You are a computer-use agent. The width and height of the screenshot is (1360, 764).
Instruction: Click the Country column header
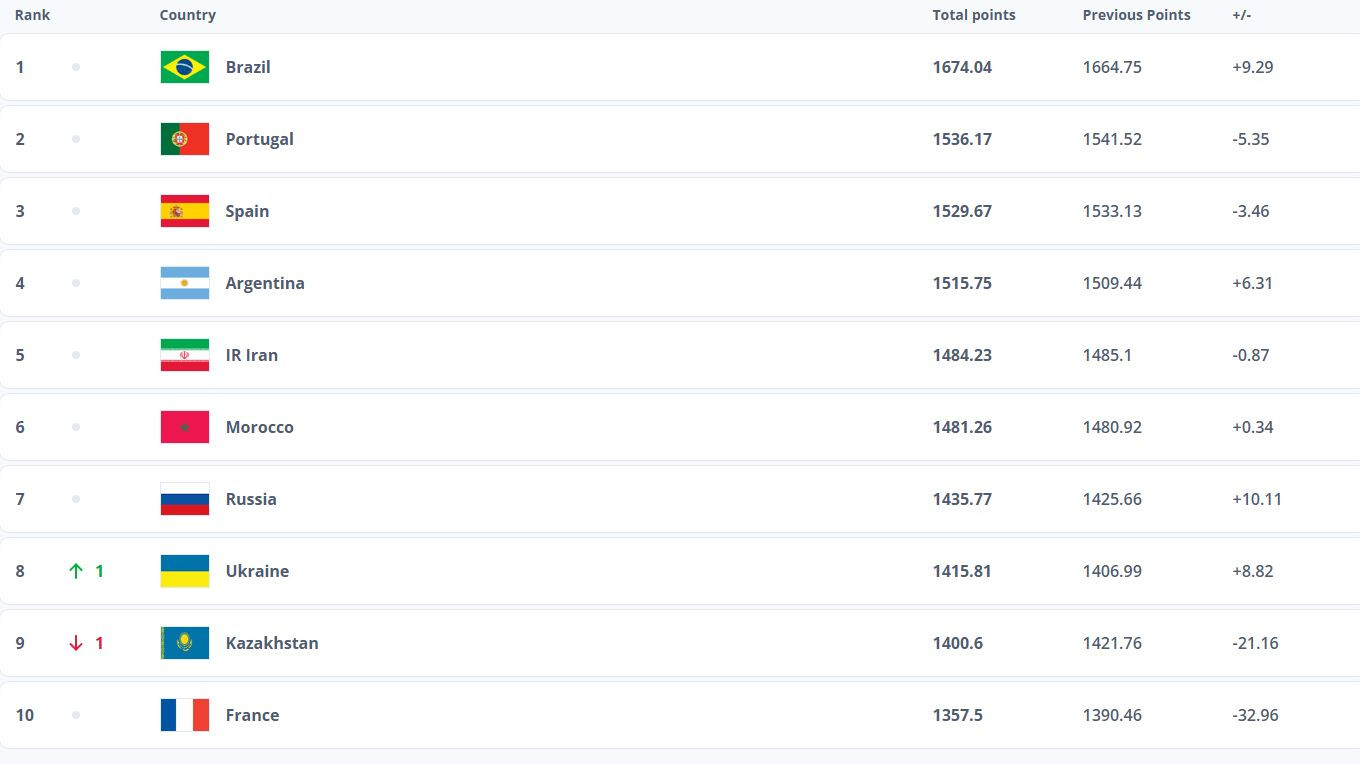pyautogui.click(x=187, y=15)
